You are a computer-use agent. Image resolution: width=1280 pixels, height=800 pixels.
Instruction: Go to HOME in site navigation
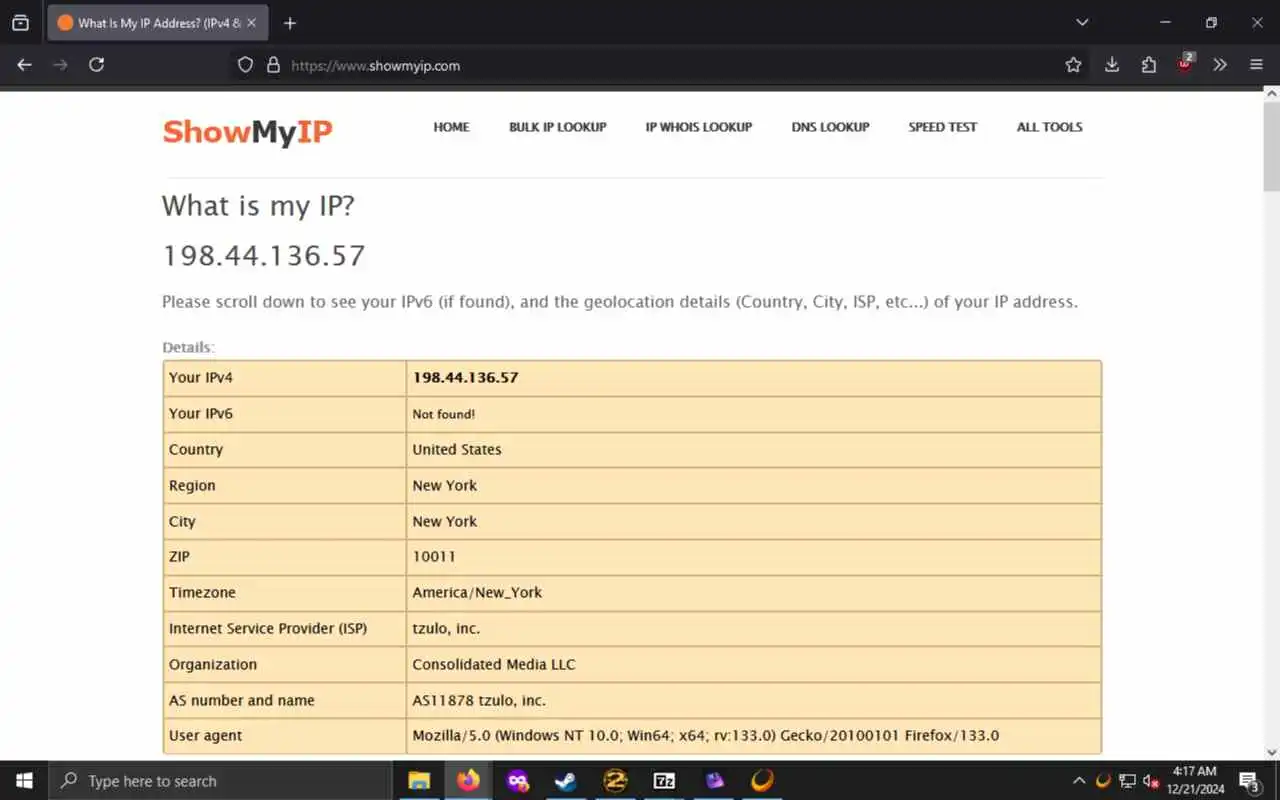coord(451,127)
